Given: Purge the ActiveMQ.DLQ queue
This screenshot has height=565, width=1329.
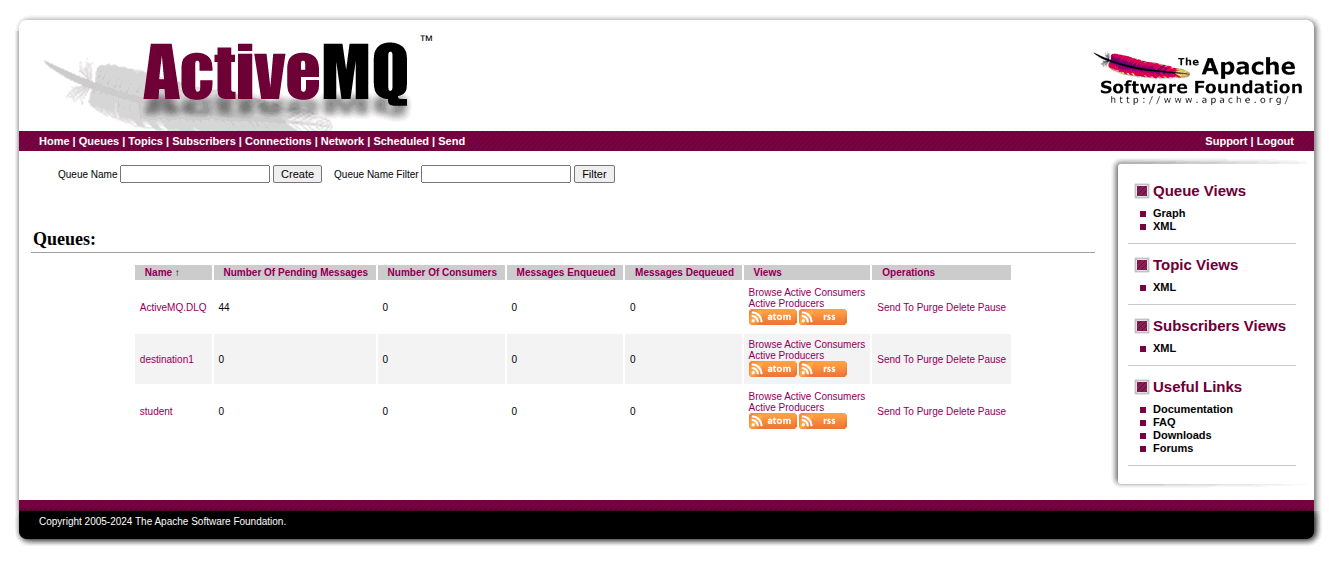Looking at the screenshot, I should tap(930, 307).
